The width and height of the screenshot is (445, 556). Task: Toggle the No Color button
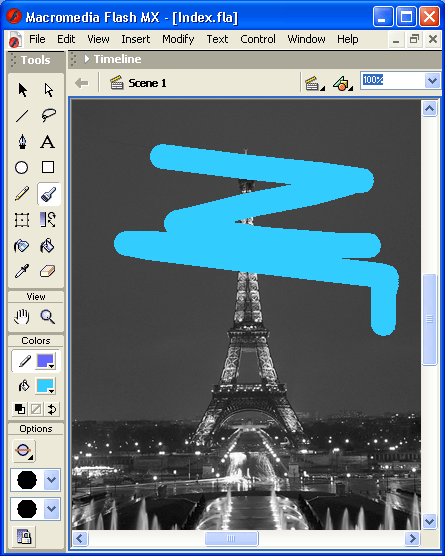36,409
